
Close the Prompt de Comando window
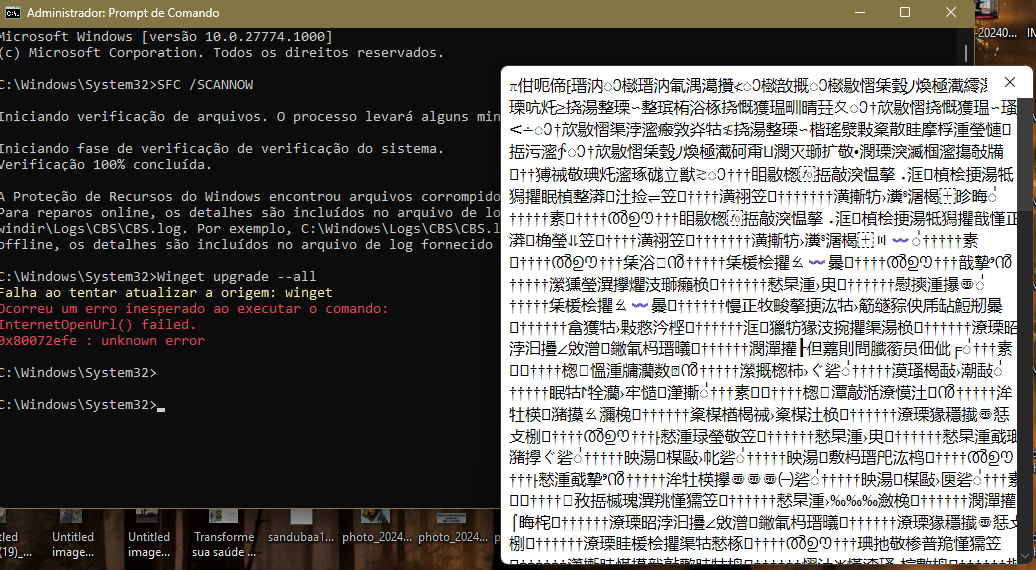pyautogui.click(x=951, y=13)
